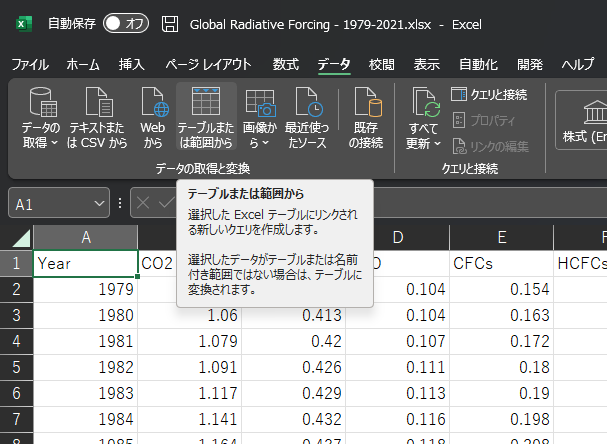Click cell with year 1982
This screenshot has height=444, width=607.
coord(86,367)
